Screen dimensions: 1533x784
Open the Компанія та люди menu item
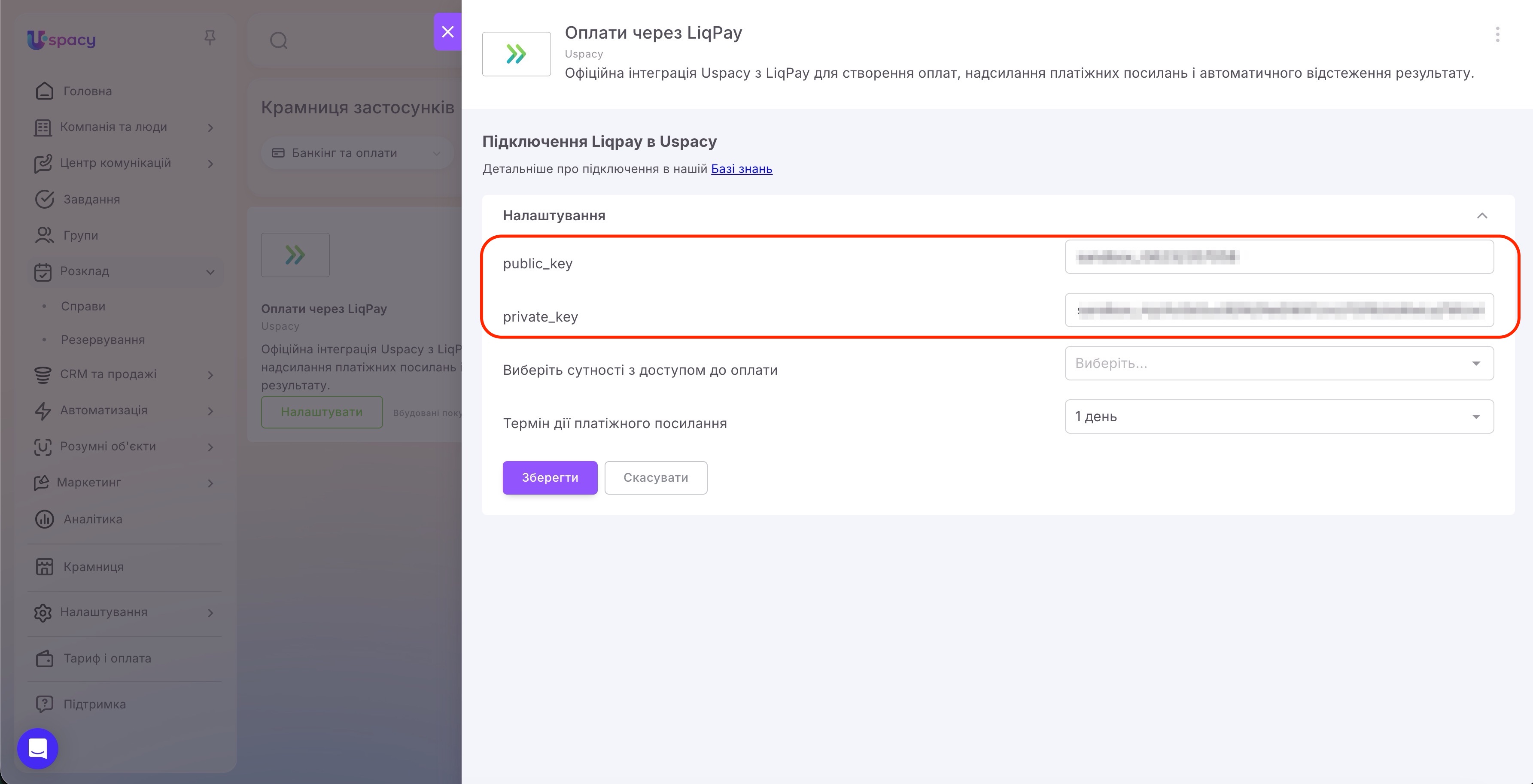113,127
